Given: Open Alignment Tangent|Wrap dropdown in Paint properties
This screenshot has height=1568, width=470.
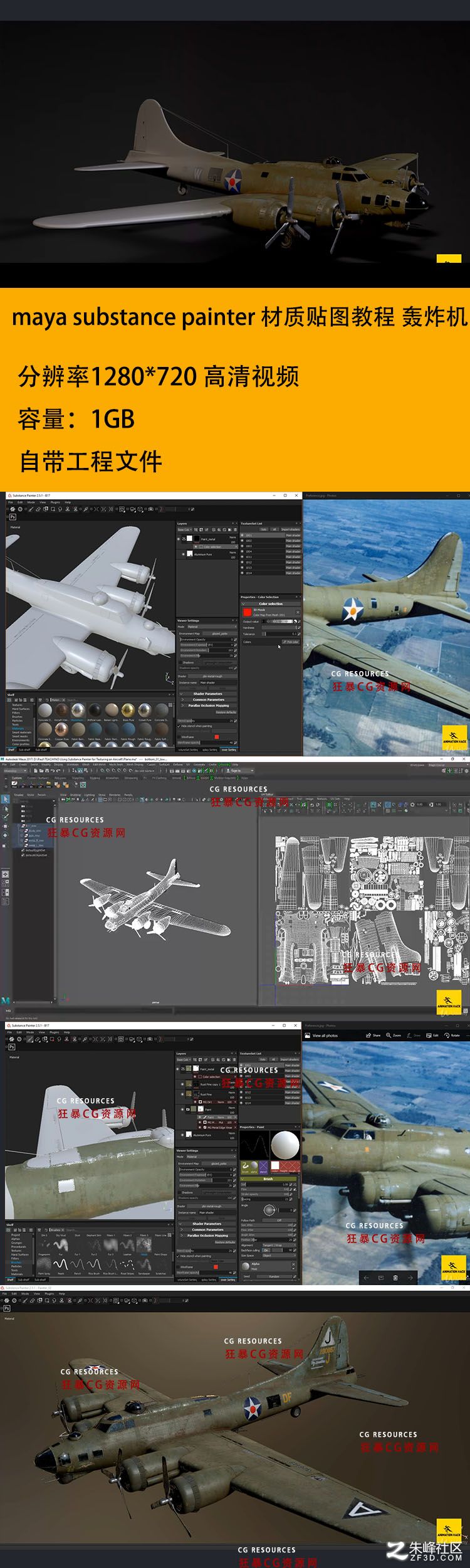Looking at the screenshot, I should [279, 1246].
